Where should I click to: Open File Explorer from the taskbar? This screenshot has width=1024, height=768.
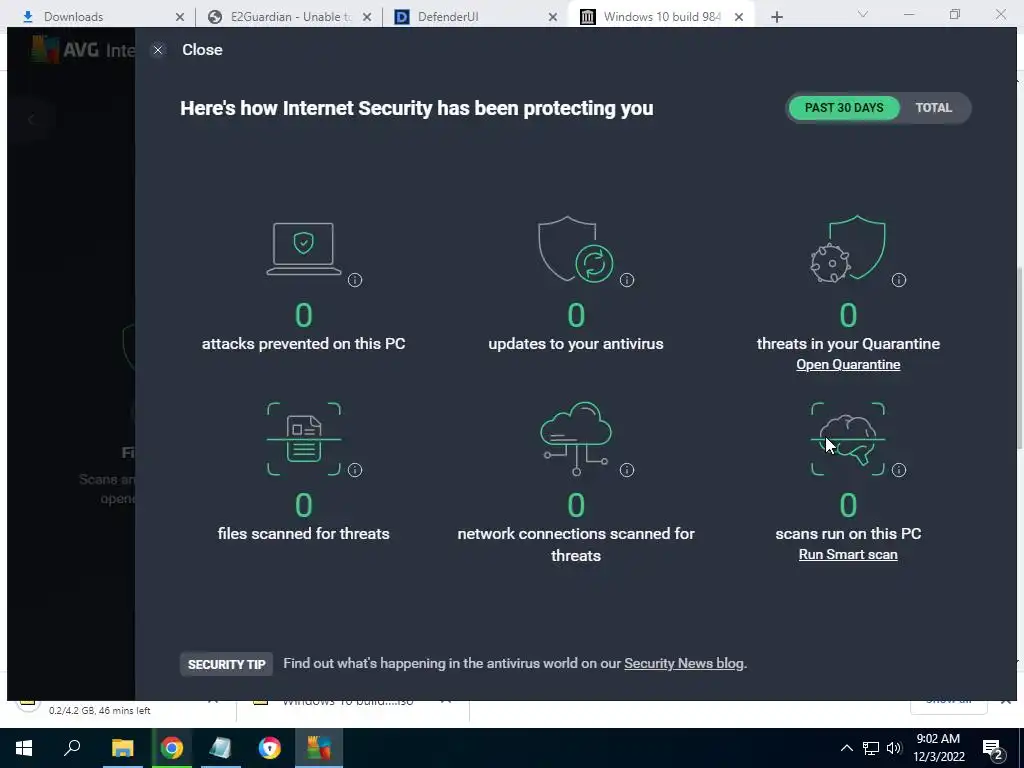(122, 748)
